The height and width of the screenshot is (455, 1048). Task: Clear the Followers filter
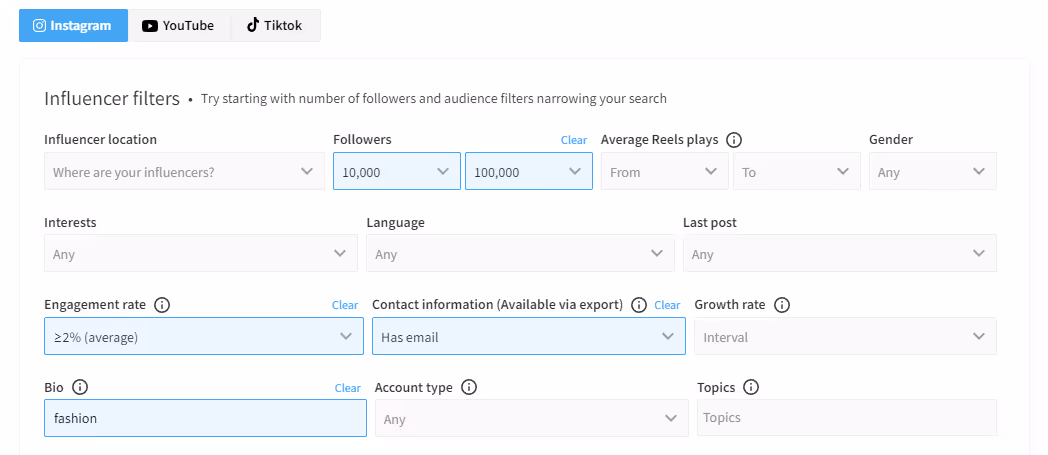point(574,140)
